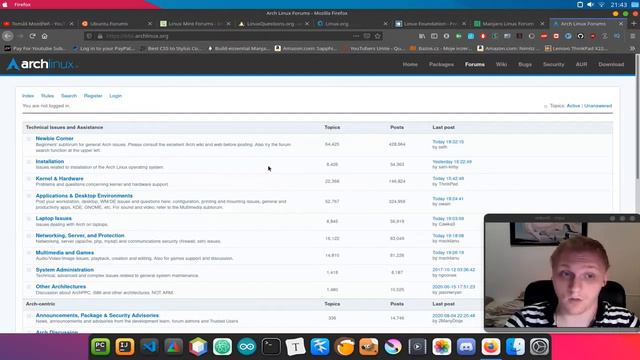Open the Download nav item

coord(611,64)
